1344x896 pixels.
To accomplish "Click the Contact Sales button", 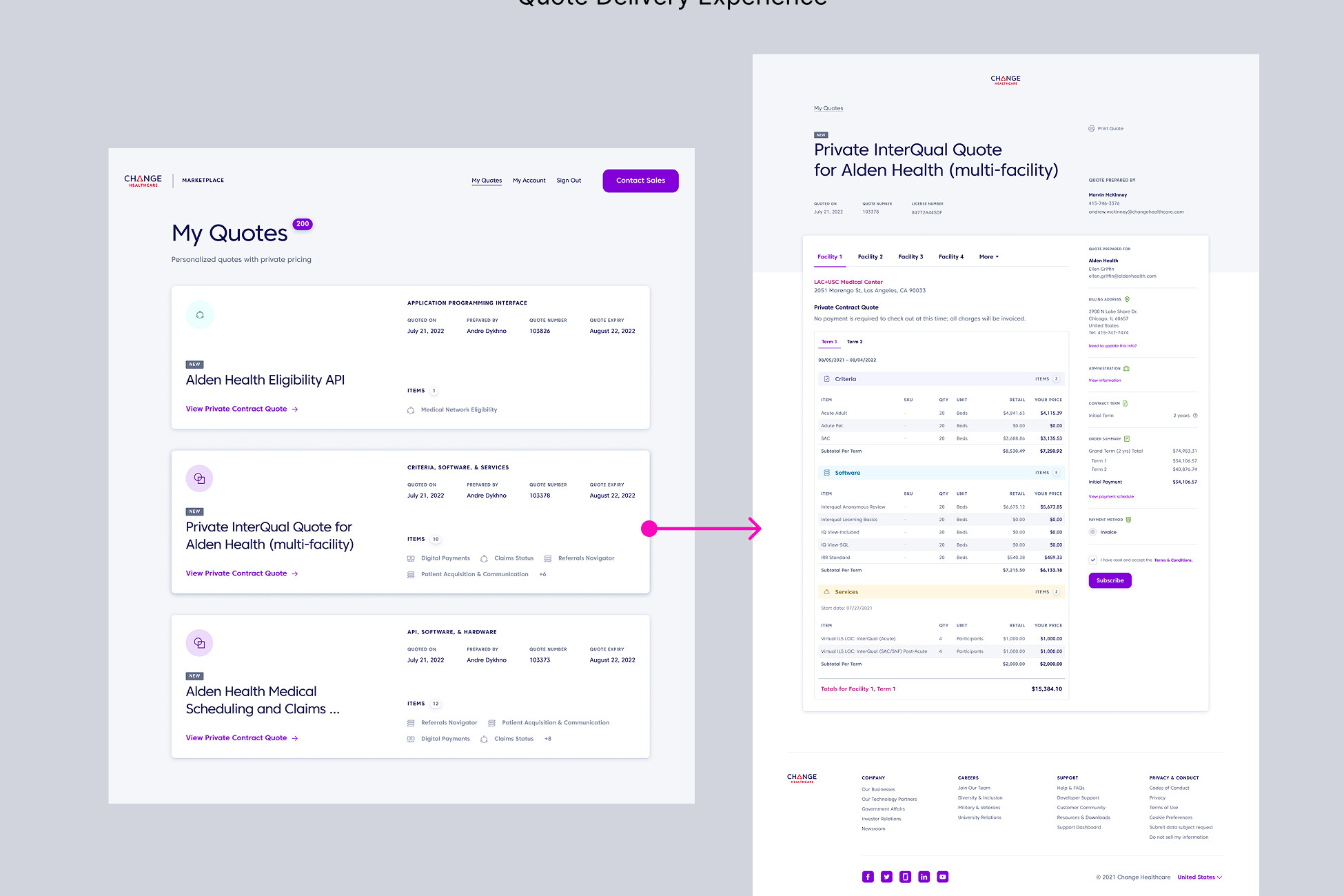I will pos(640,181).
